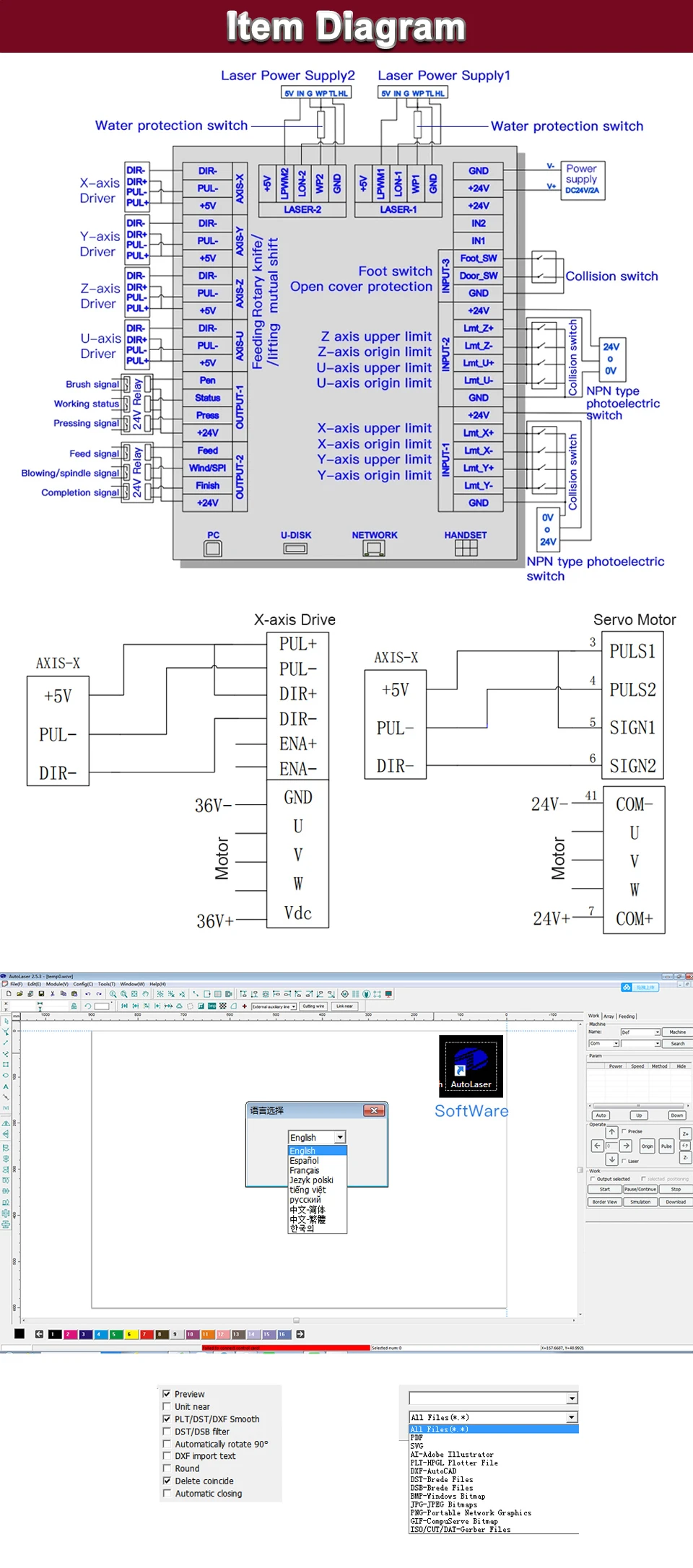Viewport: 693px width, 1568px height.
Task: Click the Start button in Work panel
Action: tap(604, 1189)
